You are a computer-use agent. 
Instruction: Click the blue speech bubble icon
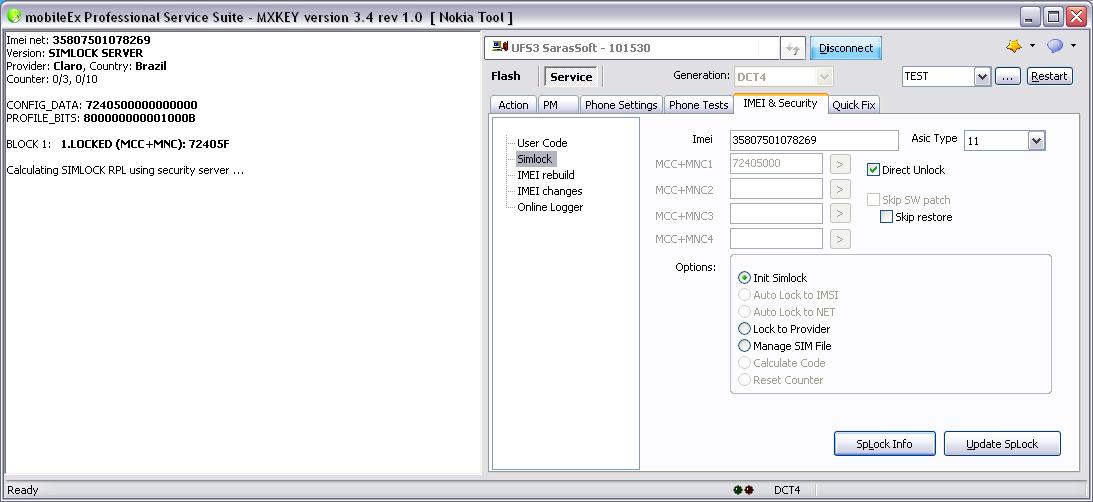(1055, 46)
